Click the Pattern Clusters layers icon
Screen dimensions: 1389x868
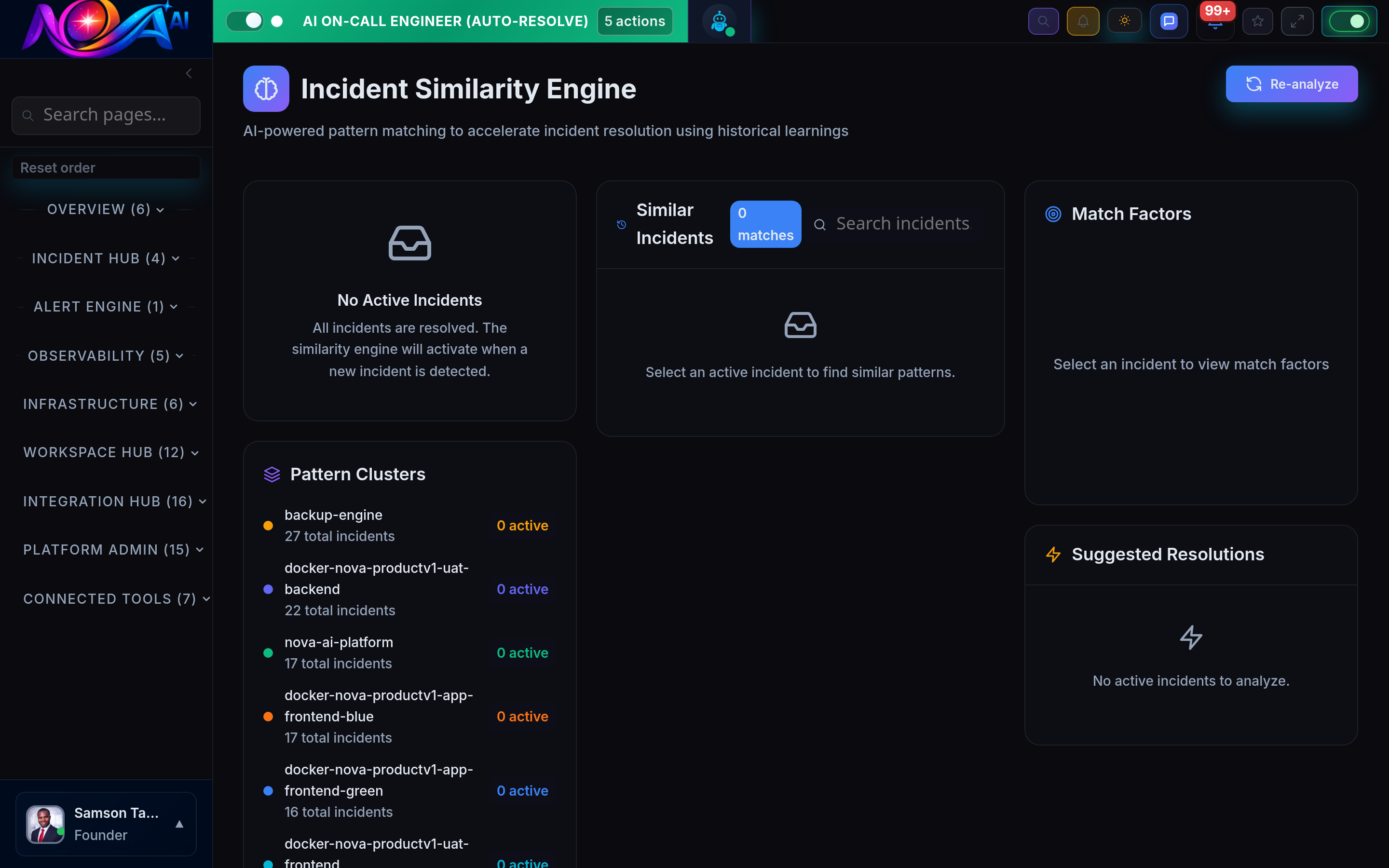coord(272,474)
